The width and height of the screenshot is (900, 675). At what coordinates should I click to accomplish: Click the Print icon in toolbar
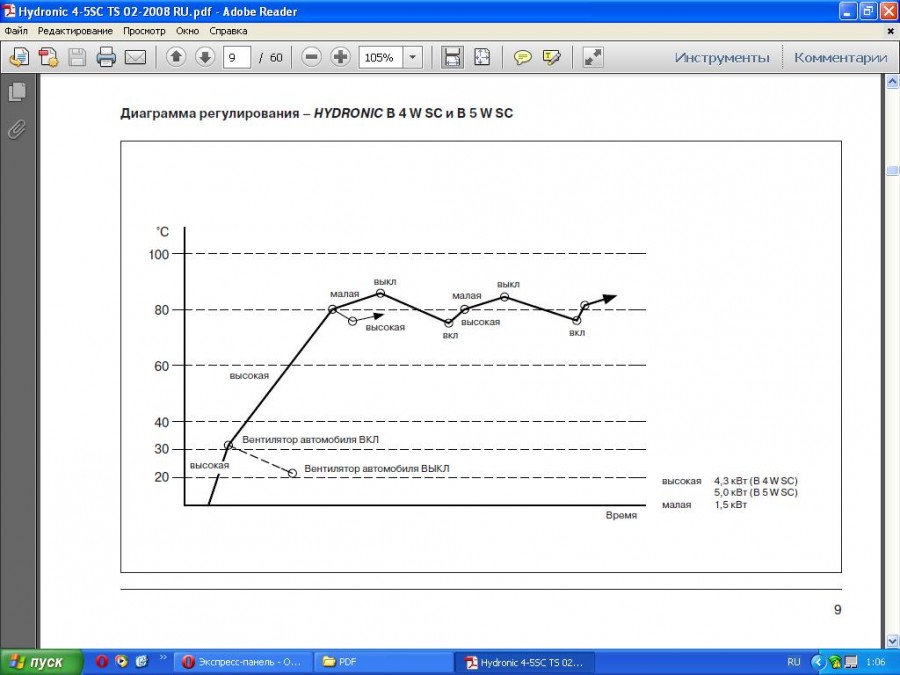tap(106, 57)
